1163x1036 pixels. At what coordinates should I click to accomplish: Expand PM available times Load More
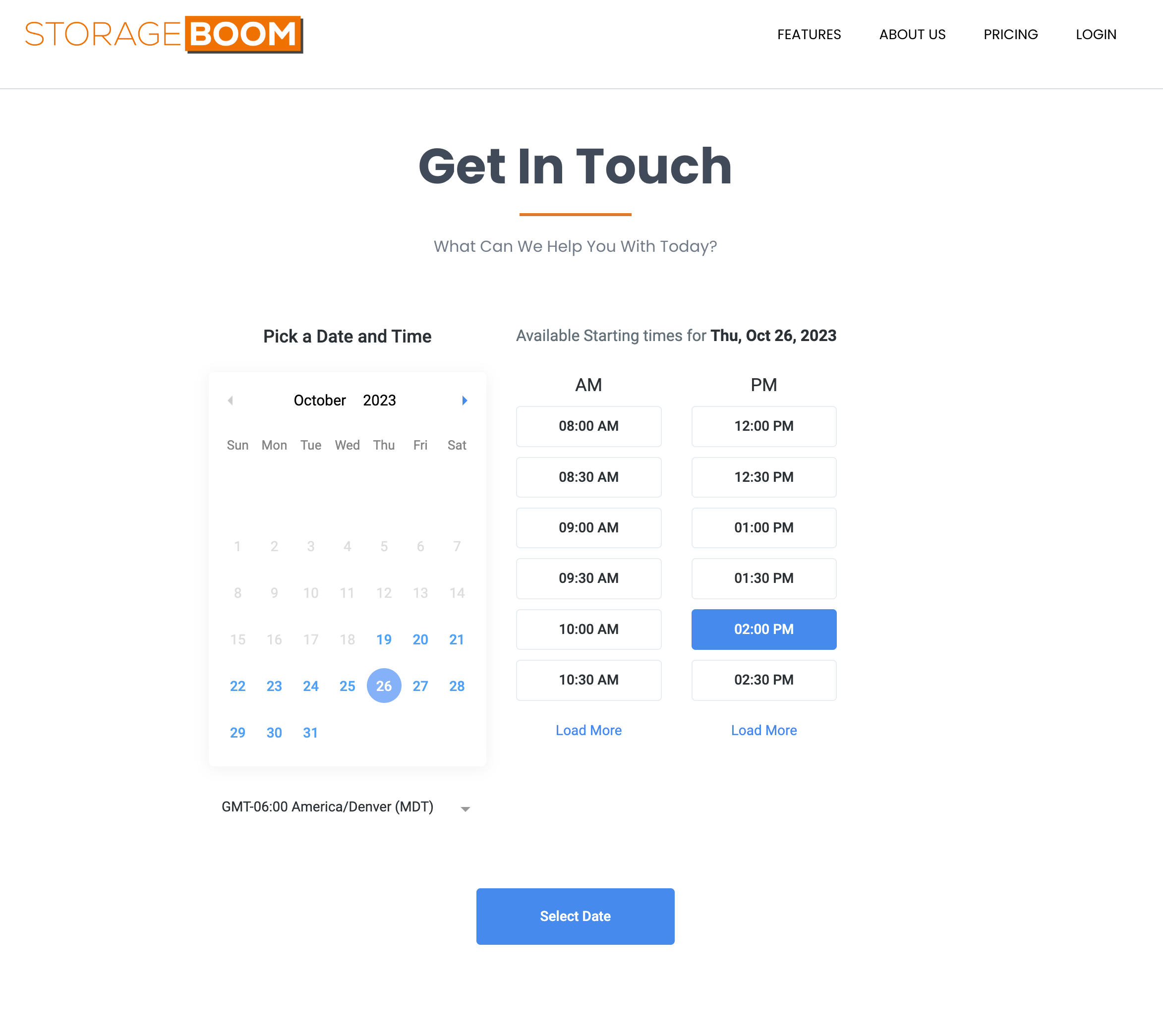pyautogui.click(x=763, y=729)
